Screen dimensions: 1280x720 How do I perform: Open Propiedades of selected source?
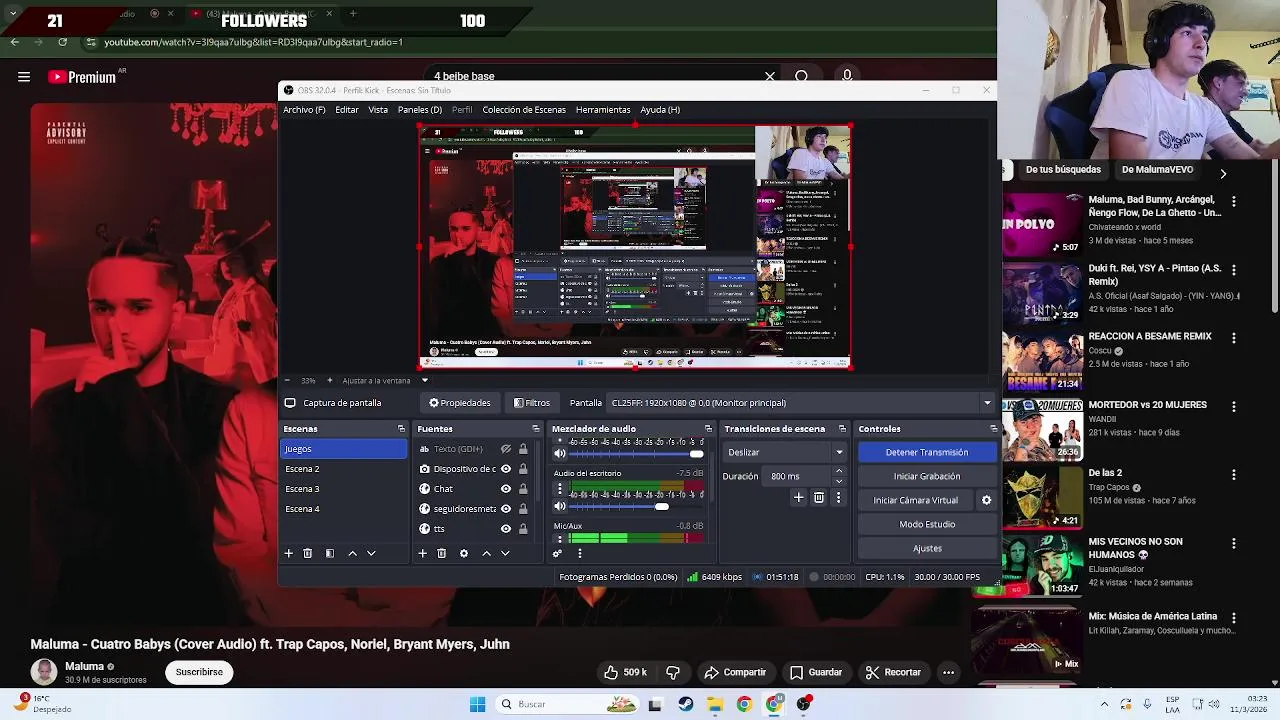pyautogui.click(x=460, y=403)
